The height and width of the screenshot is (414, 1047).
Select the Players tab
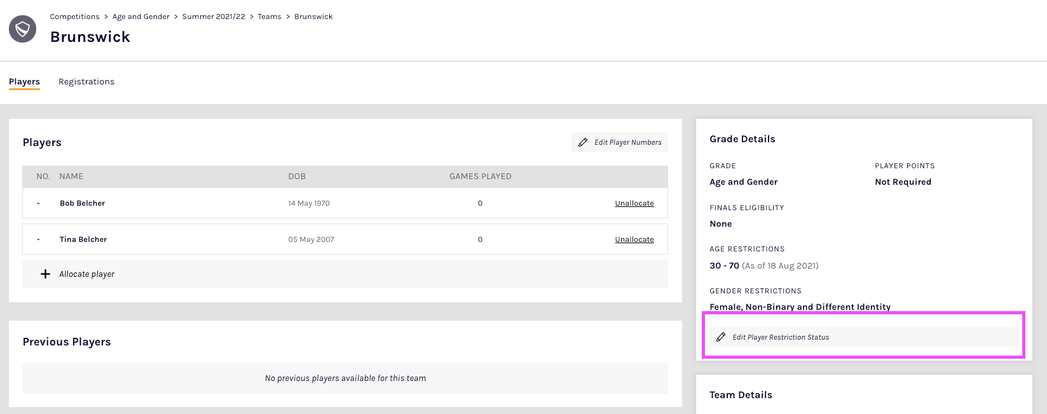coord(24,82)
